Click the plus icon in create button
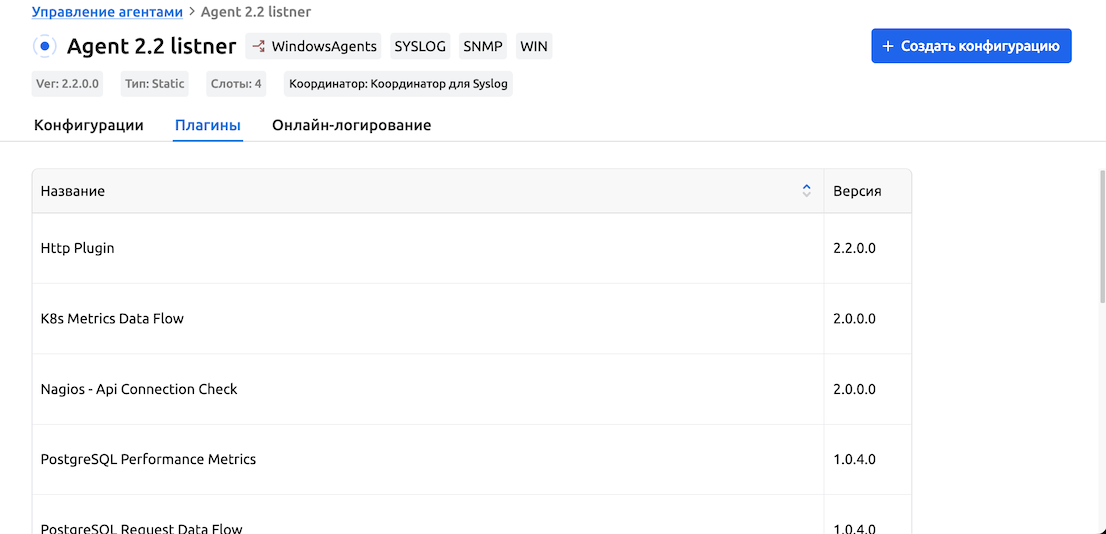 click(887, 46)
